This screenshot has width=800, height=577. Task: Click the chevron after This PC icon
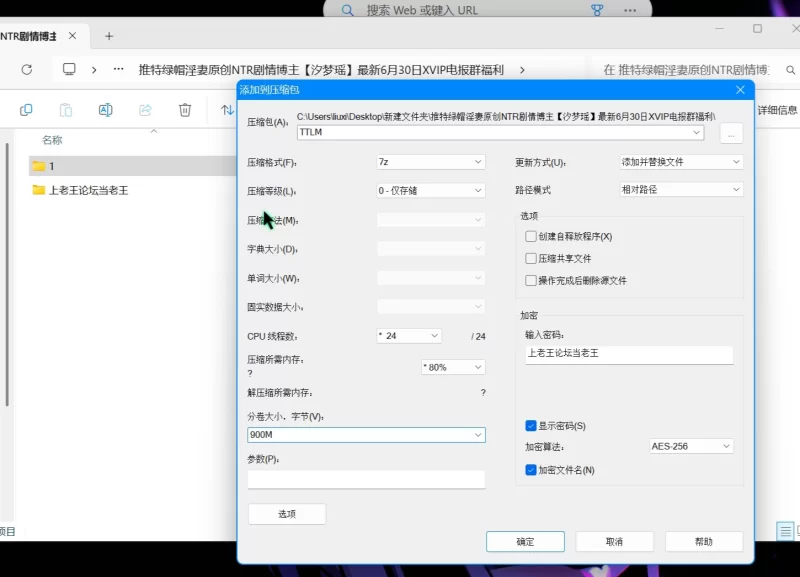(x=94, y=69)
